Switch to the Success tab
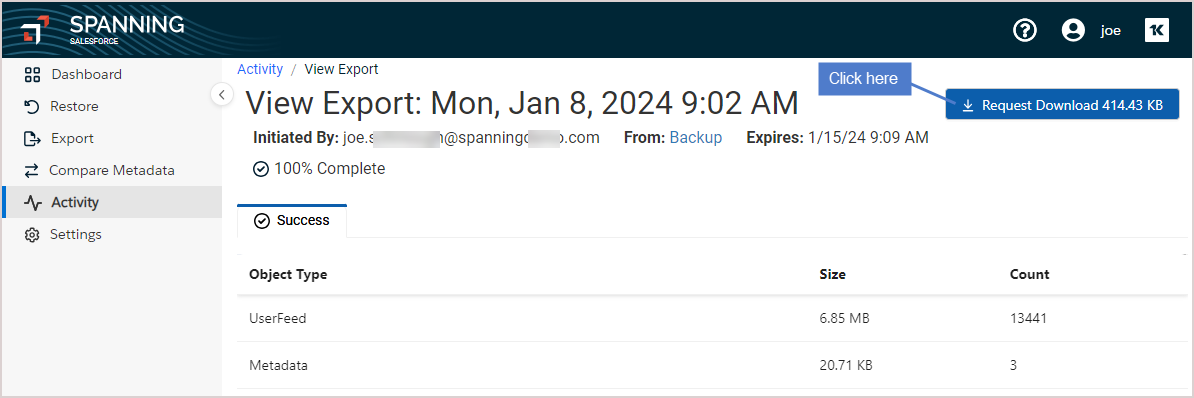Image resolution: width=1194 pixels, height=398 pixels. pyautogui.click(x=292, y=221)
